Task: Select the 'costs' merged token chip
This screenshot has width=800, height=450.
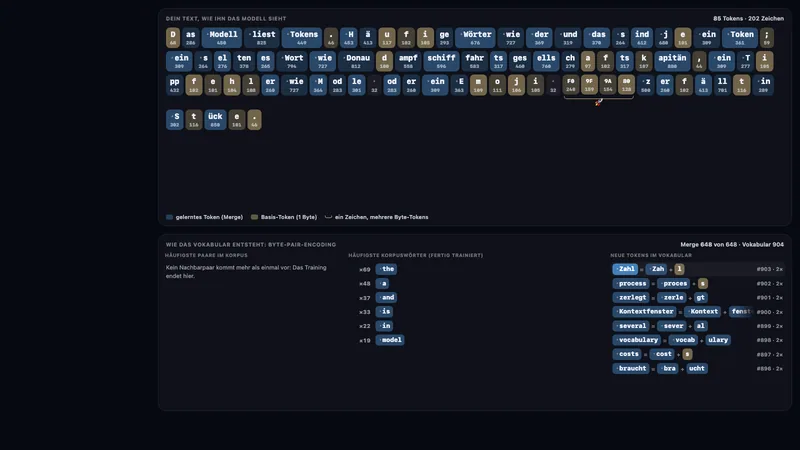Action: pos(627,354)
